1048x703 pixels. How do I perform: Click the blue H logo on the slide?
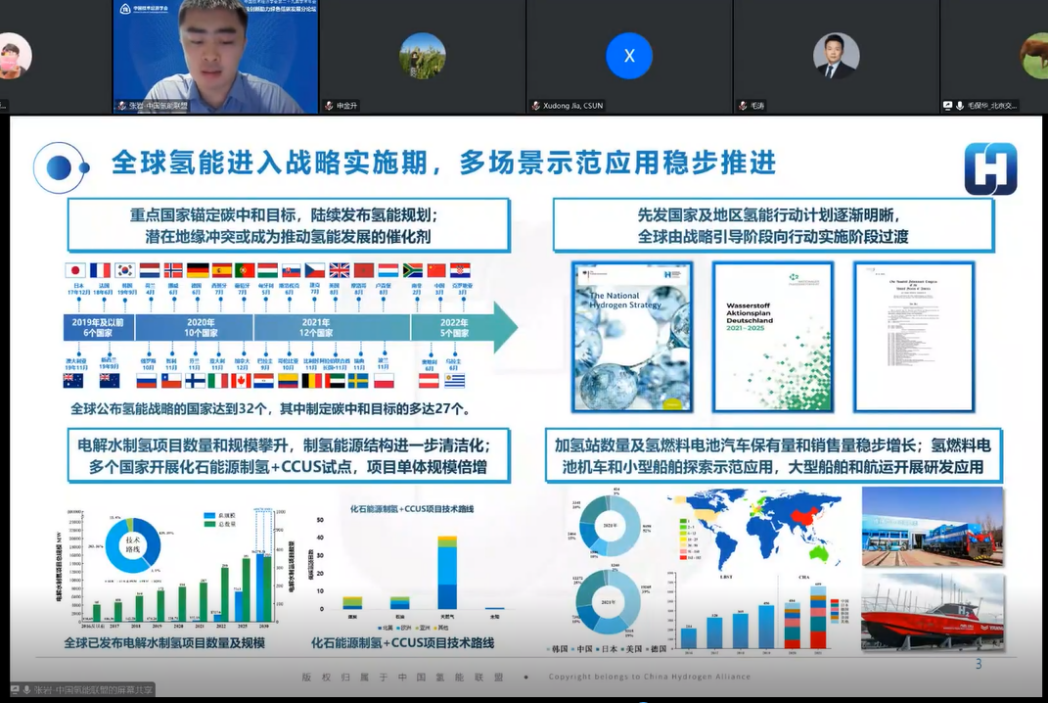coord(990,169)
